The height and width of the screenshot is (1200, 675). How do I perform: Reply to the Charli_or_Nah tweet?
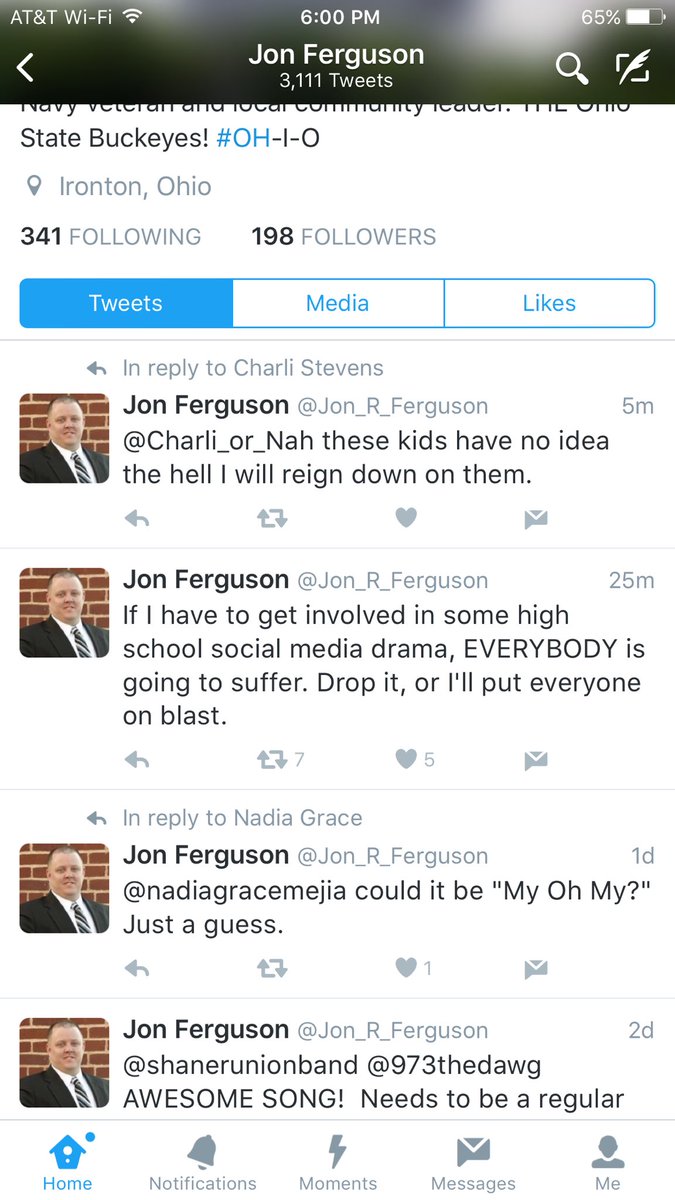(137, 518)
